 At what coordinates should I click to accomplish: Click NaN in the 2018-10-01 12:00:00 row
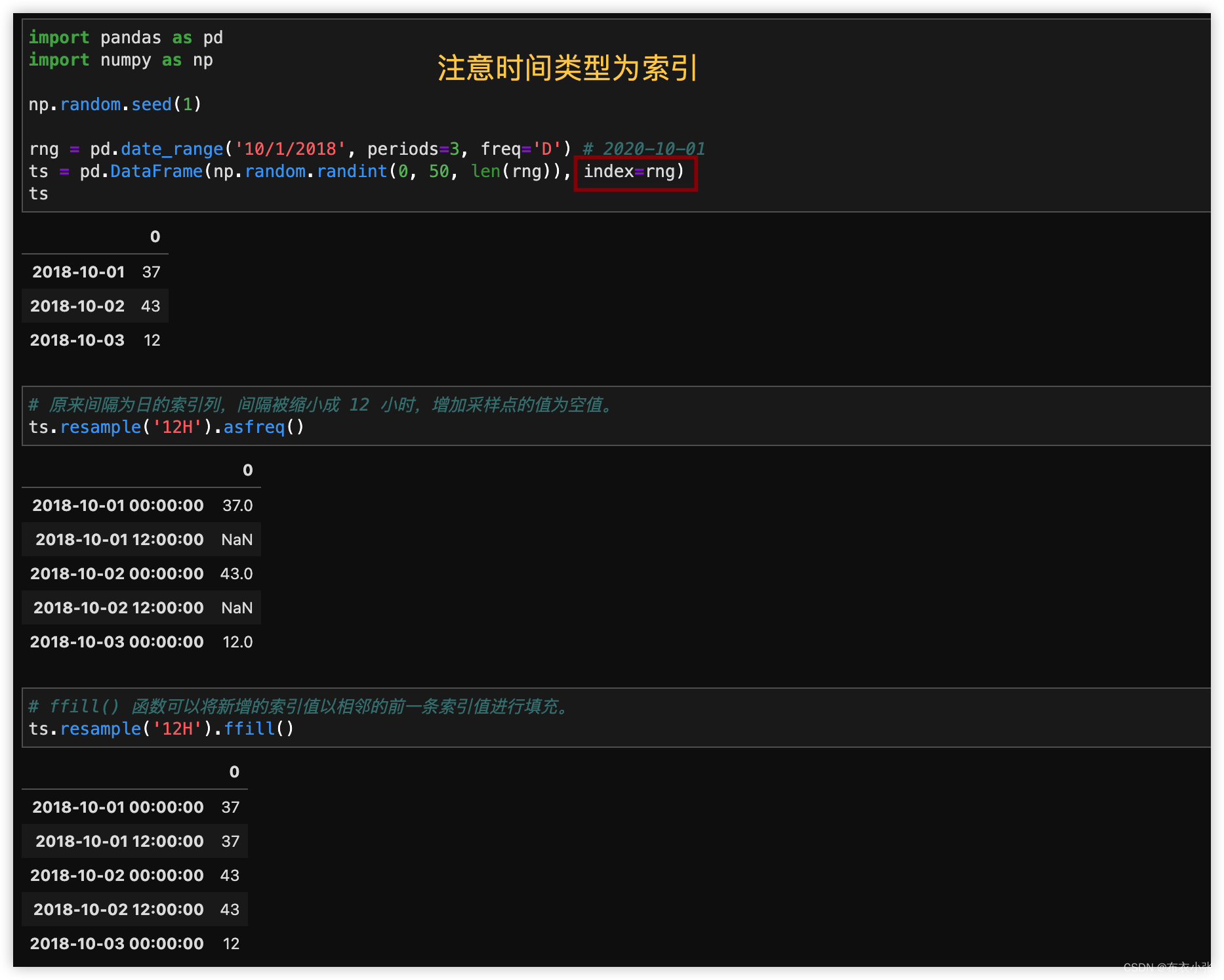pos(237,539)
